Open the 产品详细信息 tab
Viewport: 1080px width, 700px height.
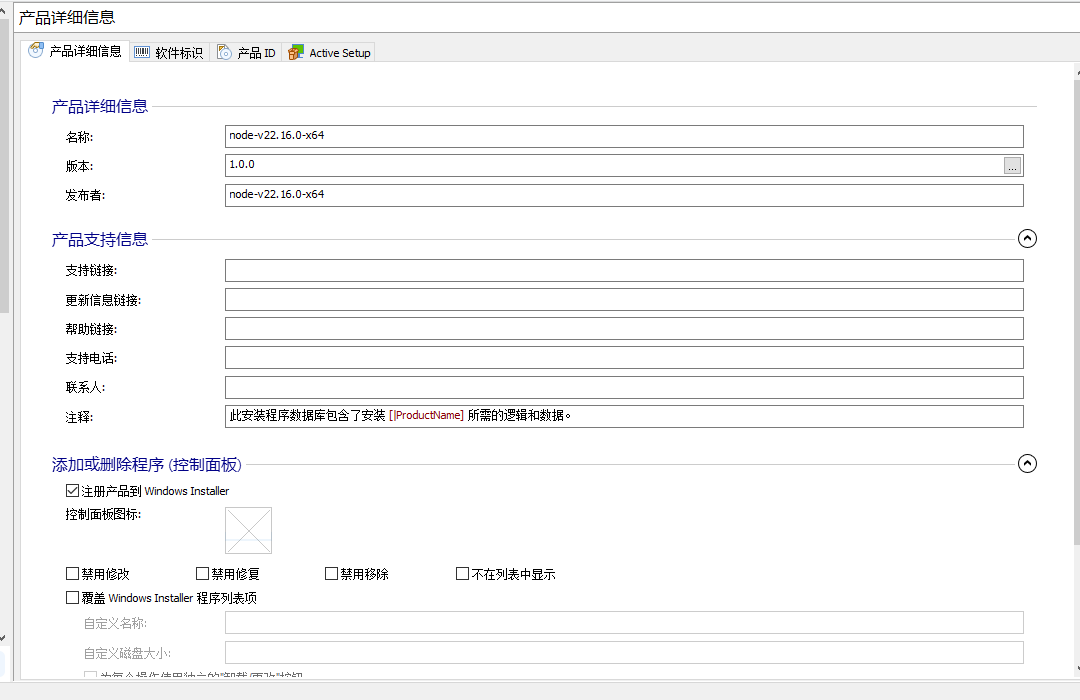coord(76,52)
